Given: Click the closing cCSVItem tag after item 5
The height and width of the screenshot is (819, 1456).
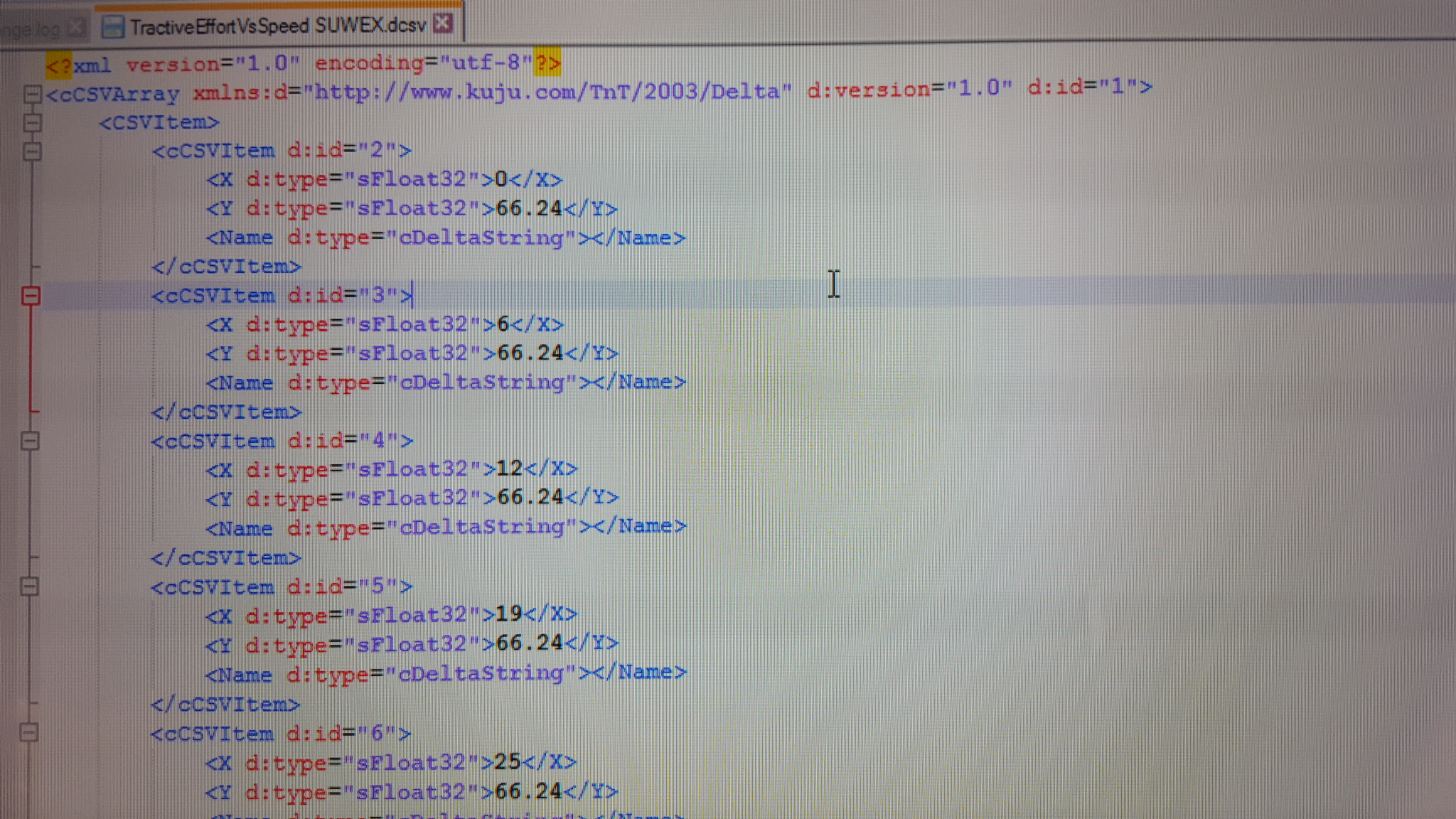Looking at the screenshot, I should pyautogui.click(x=225, y=705).
